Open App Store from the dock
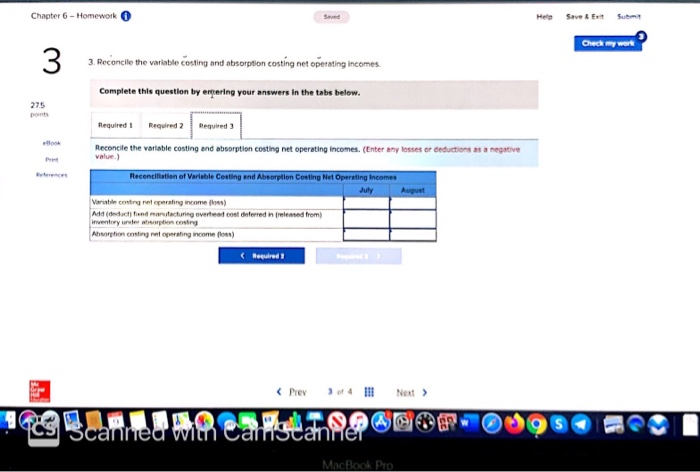 pyautogui.click(x=381, y=422)
